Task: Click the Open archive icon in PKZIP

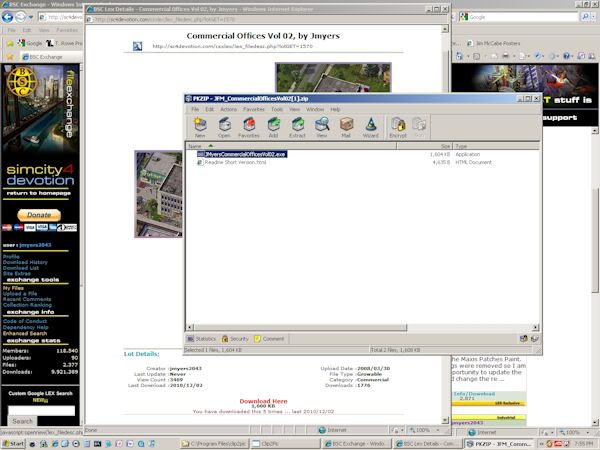Action: click(224, 127)
